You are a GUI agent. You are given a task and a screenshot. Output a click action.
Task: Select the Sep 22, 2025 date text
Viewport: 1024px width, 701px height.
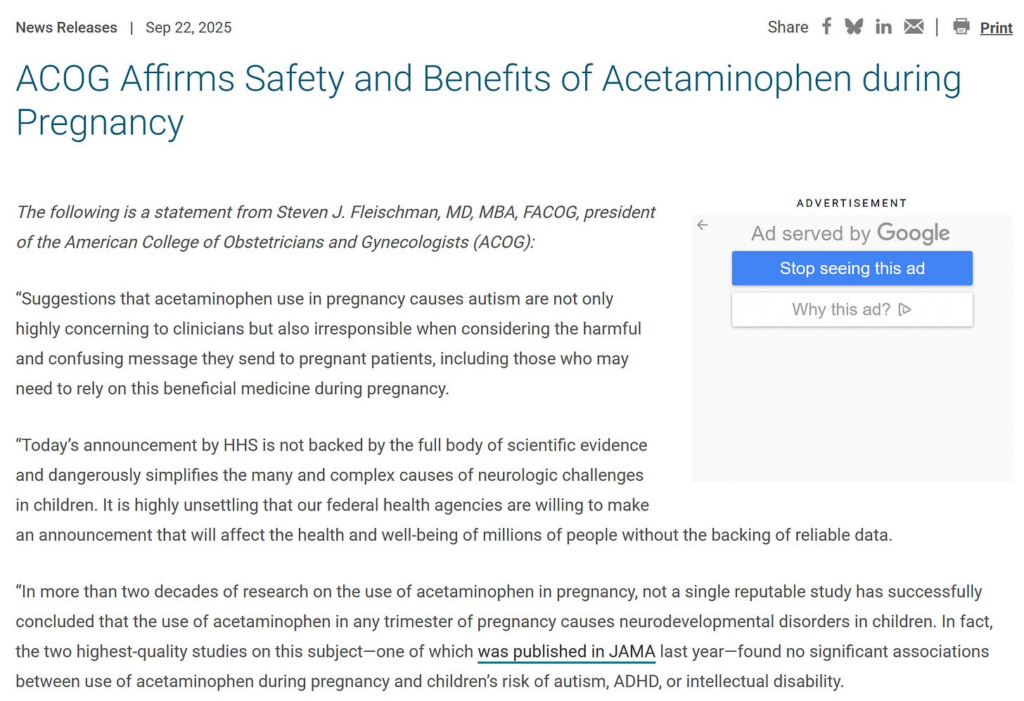pyautogui.click(x=190, y=27)
